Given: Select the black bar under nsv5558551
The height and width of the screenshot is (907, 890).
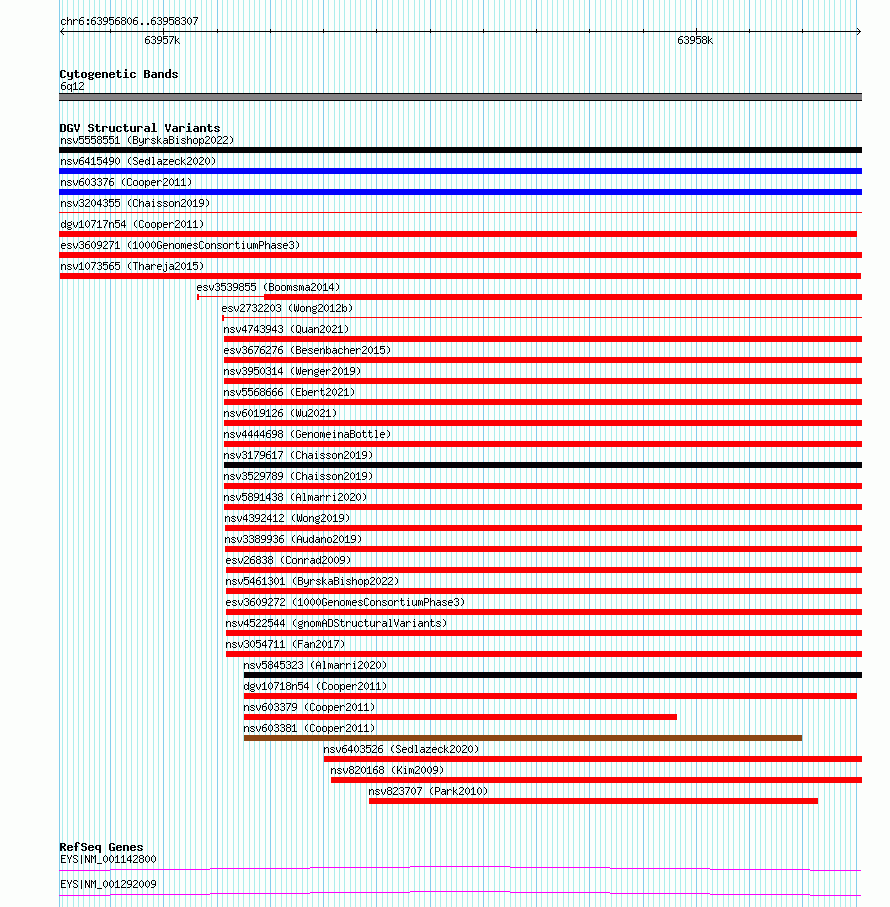Looking at the screenshot, I should pyautogui.click(x=460, y=150).
